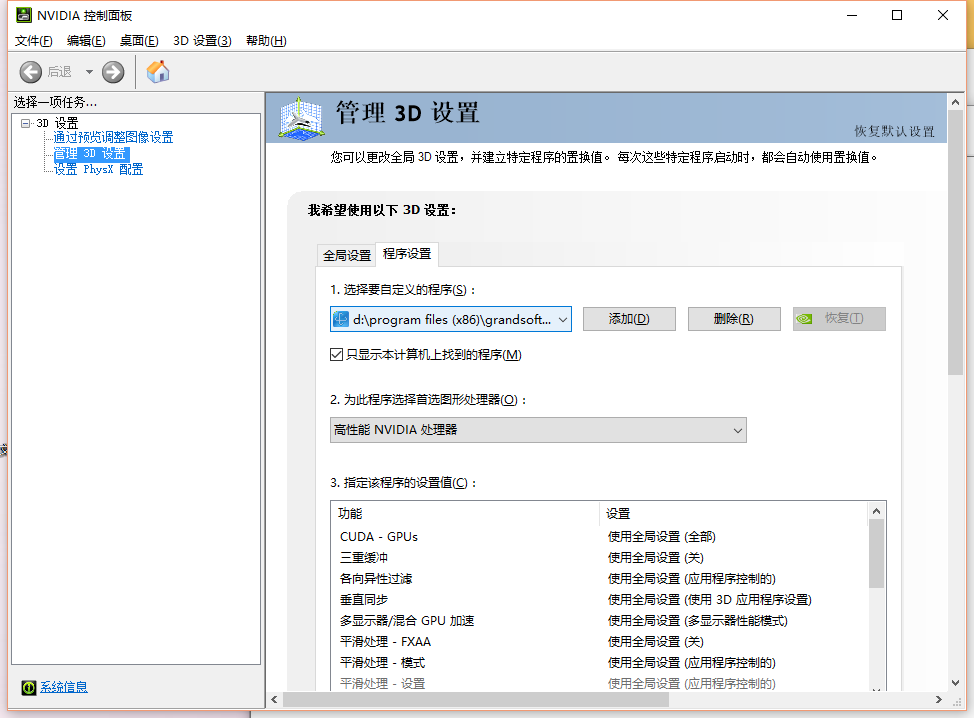The image size is (974, 718).
Task: Open the 桌面(E) menu
Action: pyautogui.click(x=139, y=41)
